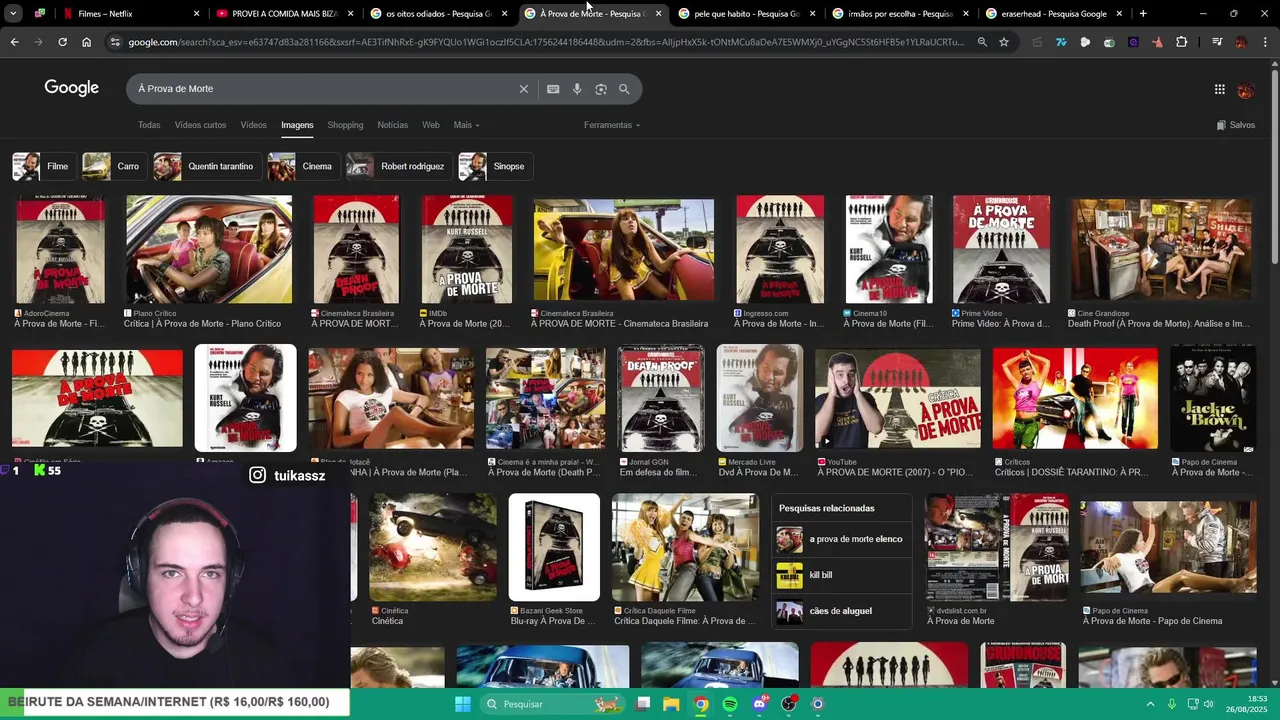The height and width of the screenshot is (720, 1280).
Task: Open the Google apps grid
Action: (x=1219, y=89)
